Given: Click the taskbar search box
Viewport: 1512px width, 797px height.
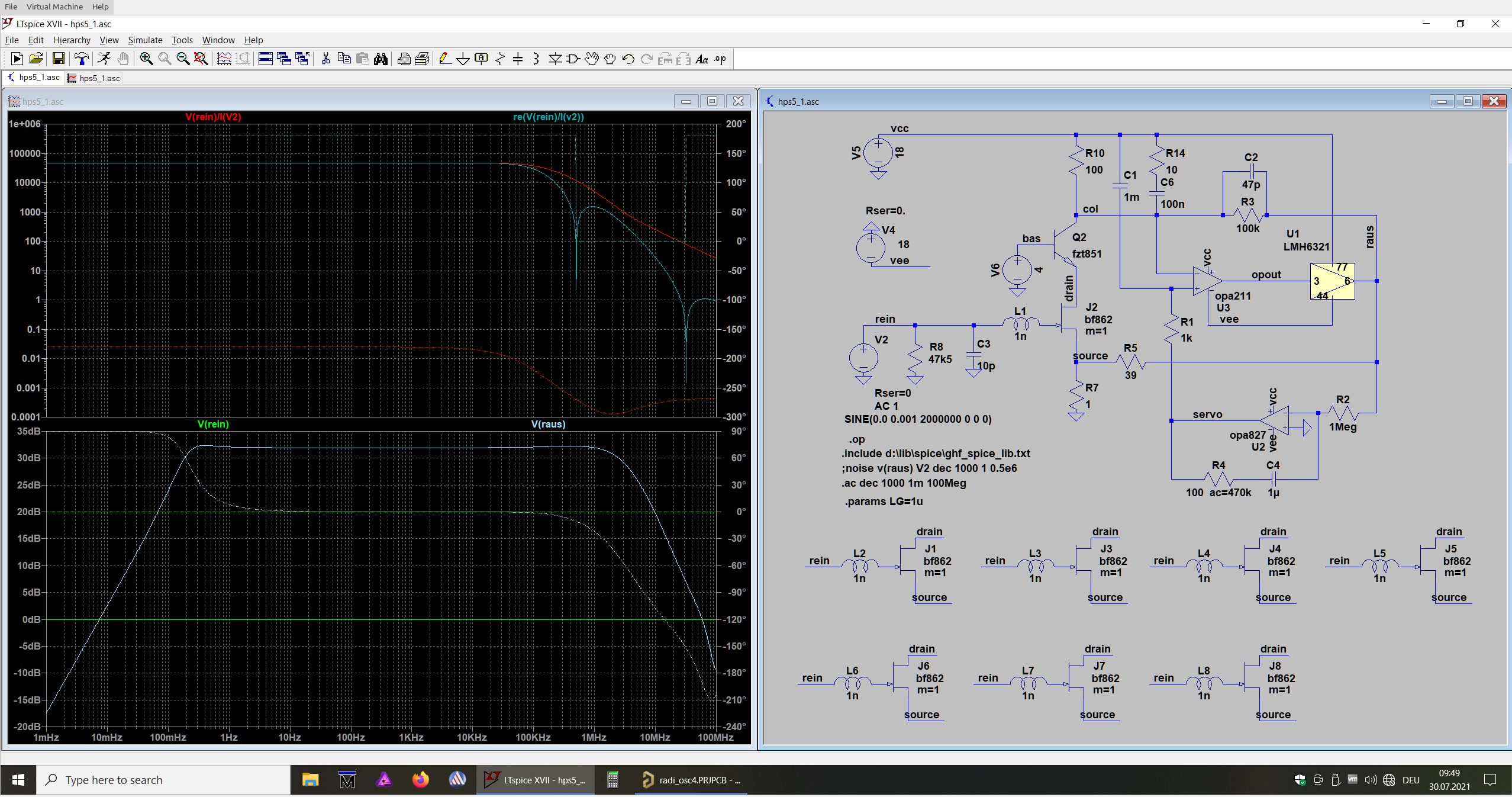Looking at the screenshot, I should [163, 780].
